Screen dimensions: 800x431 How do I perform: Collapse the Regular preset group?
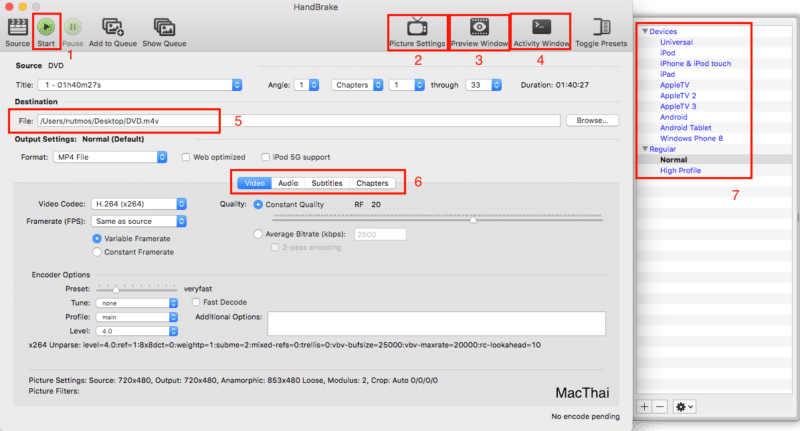click(x=645, y=149)
